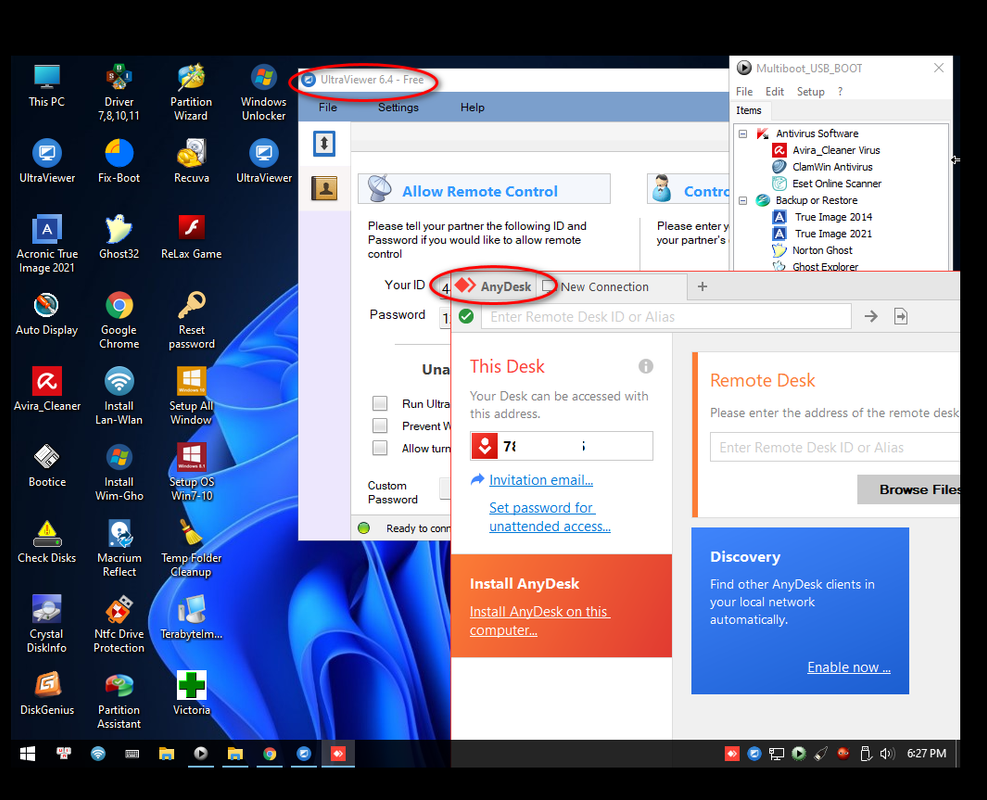This screenshot has height=800, width=987.
Task: Click the AnyDesk green checkmark status icon
Action: pos(466,316)
